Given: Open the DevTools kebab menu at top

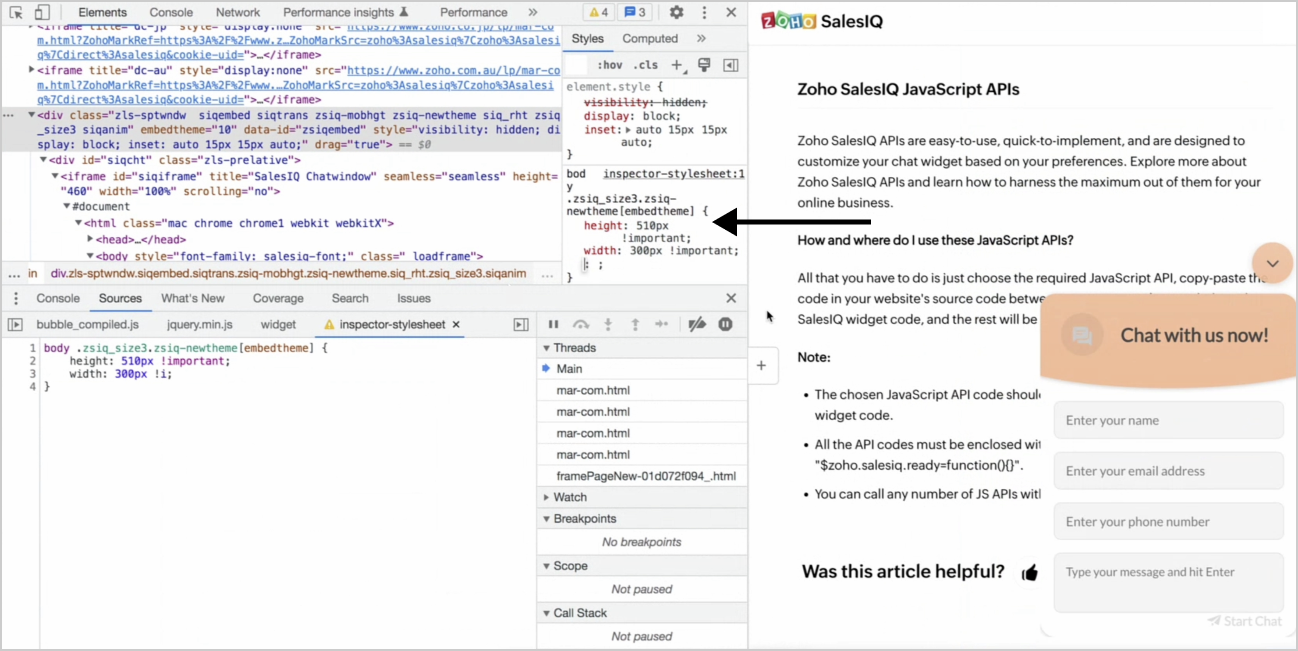Looking at the screenshot, I should 705,13.
